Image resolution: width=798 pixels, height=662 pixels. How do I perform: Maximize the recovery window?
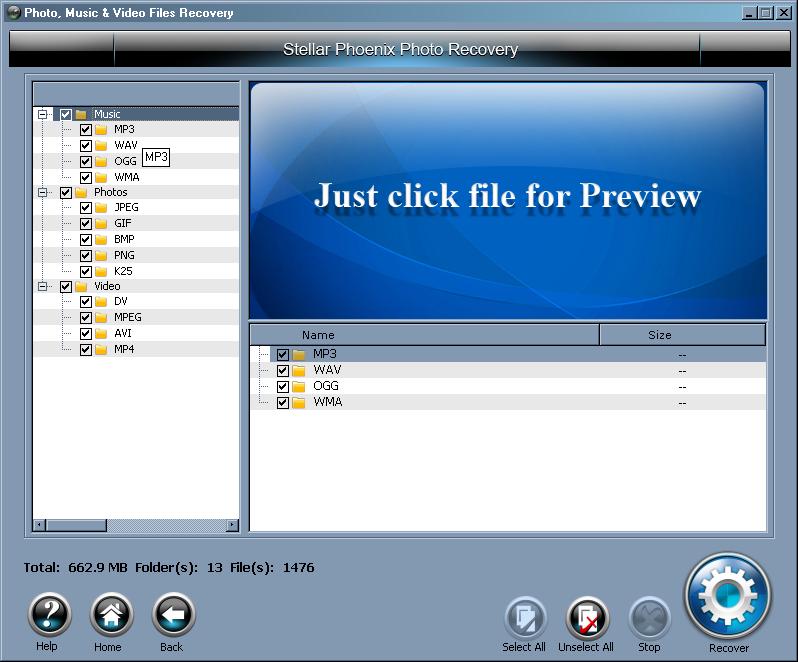[x=765, y=13]
